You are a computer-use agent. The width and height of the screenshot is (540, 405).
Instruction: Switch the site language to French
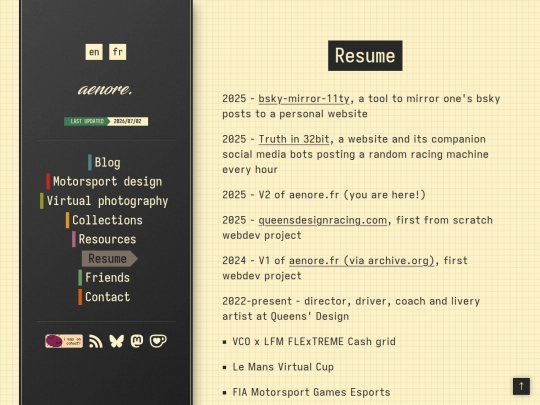pos(117,52)
